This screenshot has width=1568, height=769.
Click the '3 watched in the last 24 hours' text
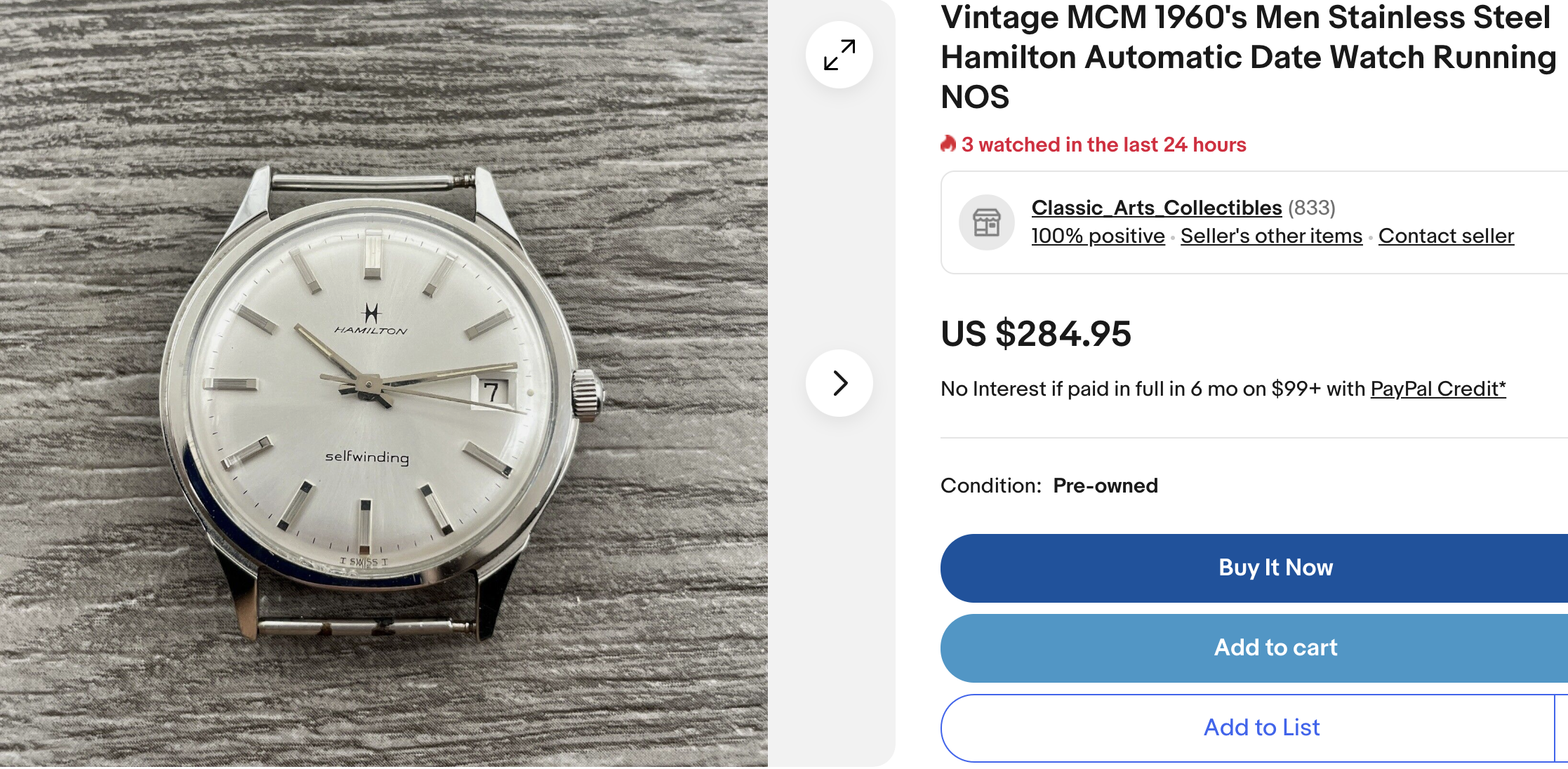[1103, 145]
